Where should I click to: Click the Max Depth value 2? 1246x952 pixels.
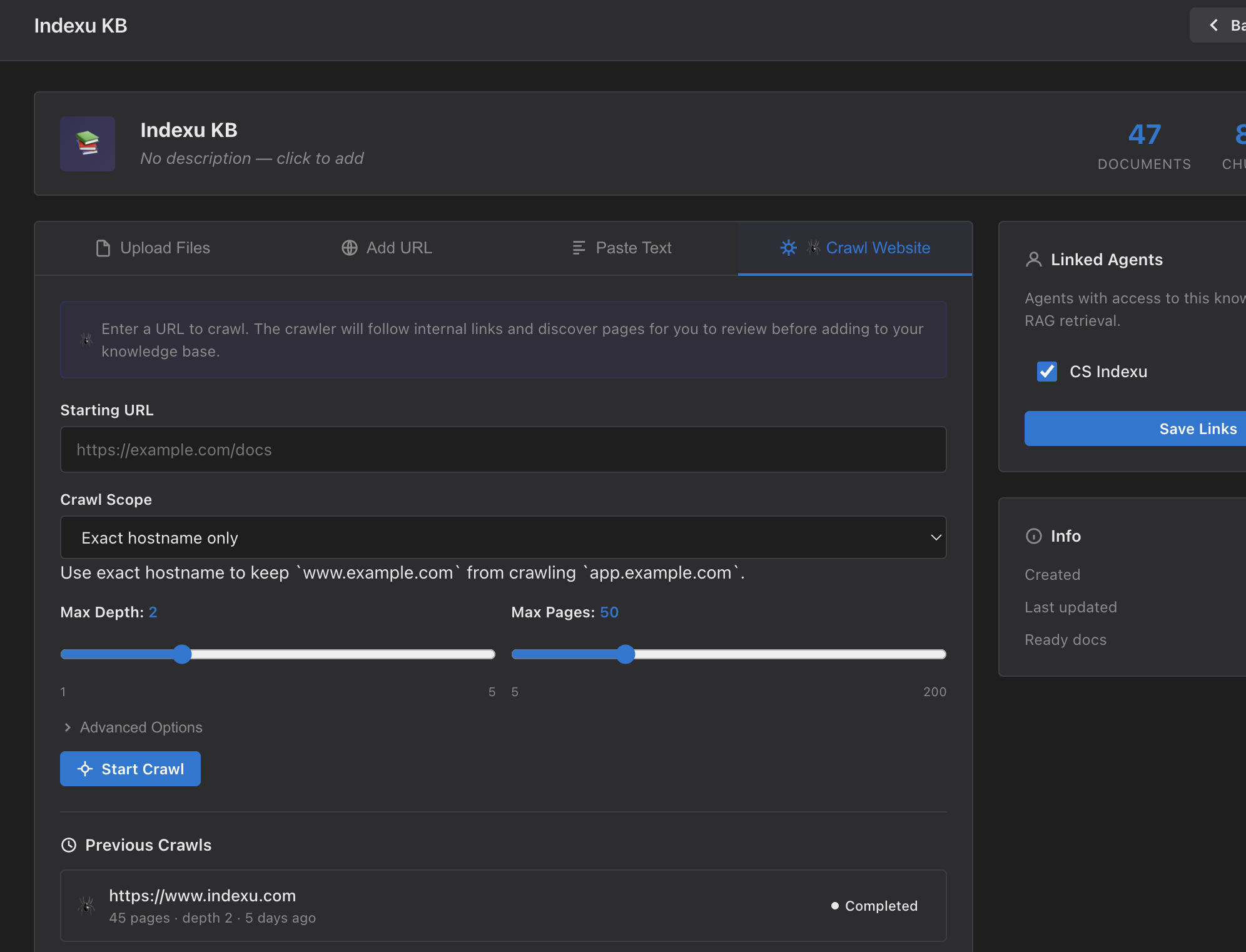(x=153, y=612)
